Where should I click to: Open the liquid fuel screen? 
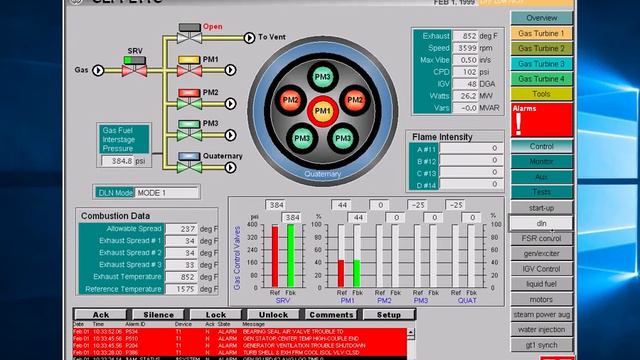point(542,284)
